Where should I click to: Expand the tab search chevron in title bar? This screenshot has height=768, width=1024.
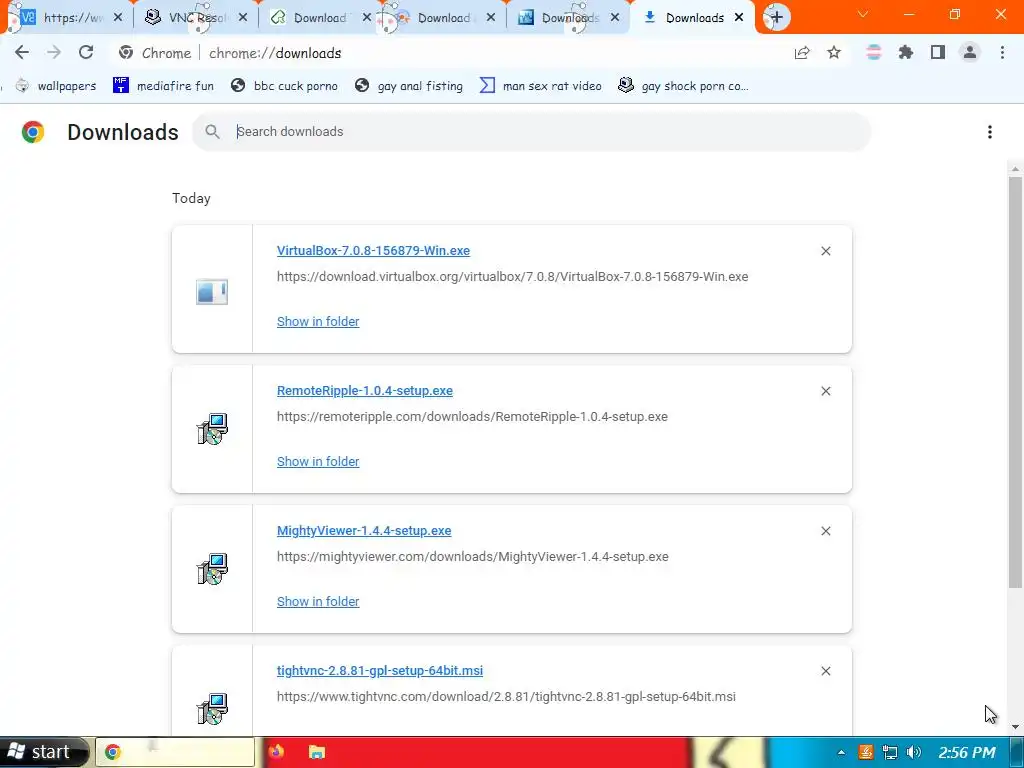(x=863, y=14)
